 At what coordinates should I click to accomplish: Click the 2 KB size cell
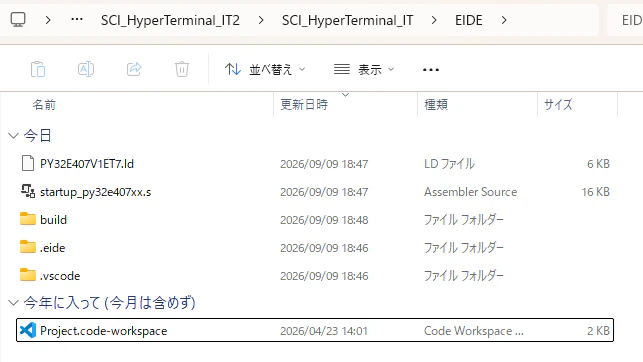[598, 331]
